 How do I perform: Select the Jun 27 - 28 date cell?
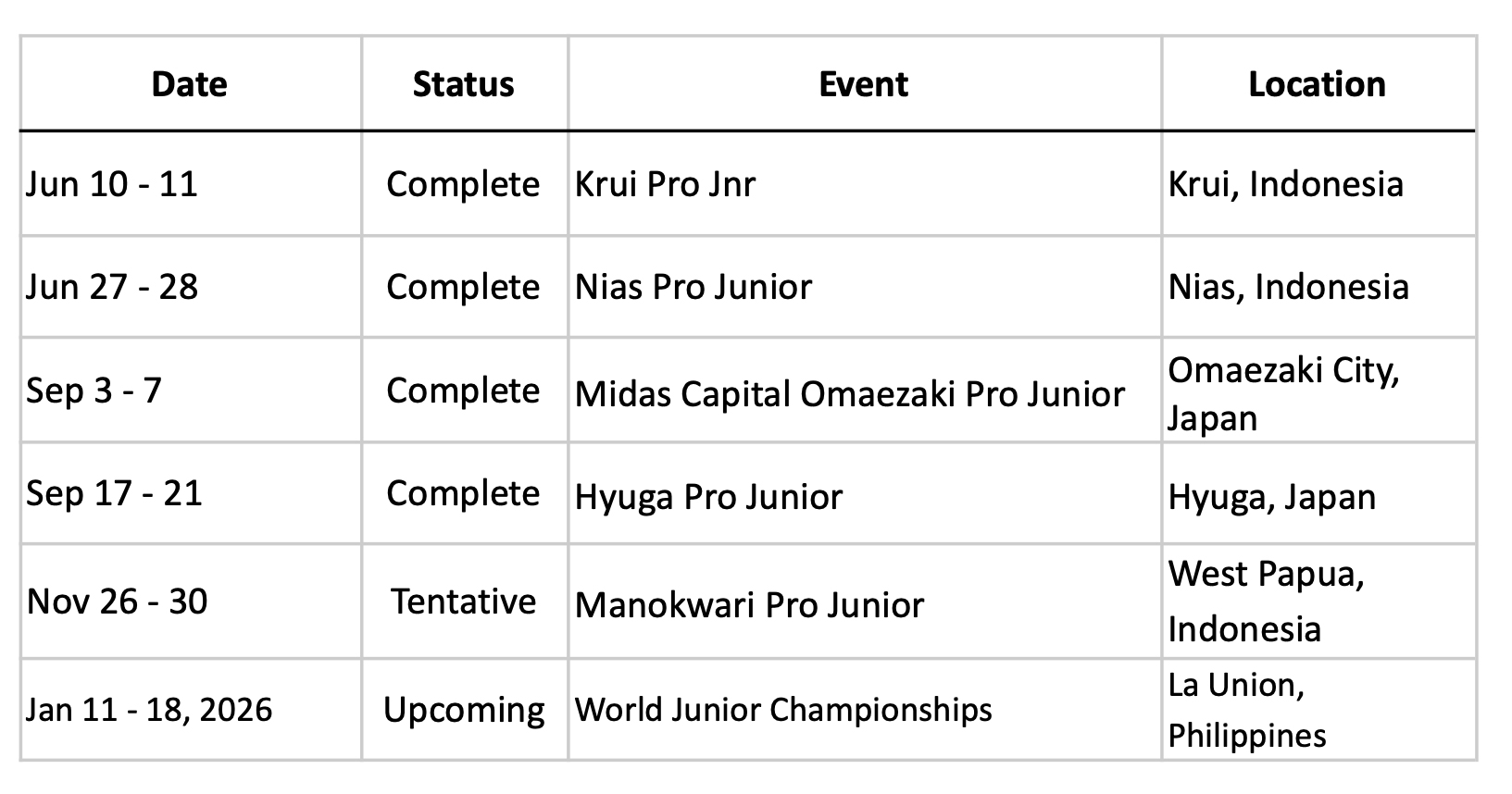point(112,287)
